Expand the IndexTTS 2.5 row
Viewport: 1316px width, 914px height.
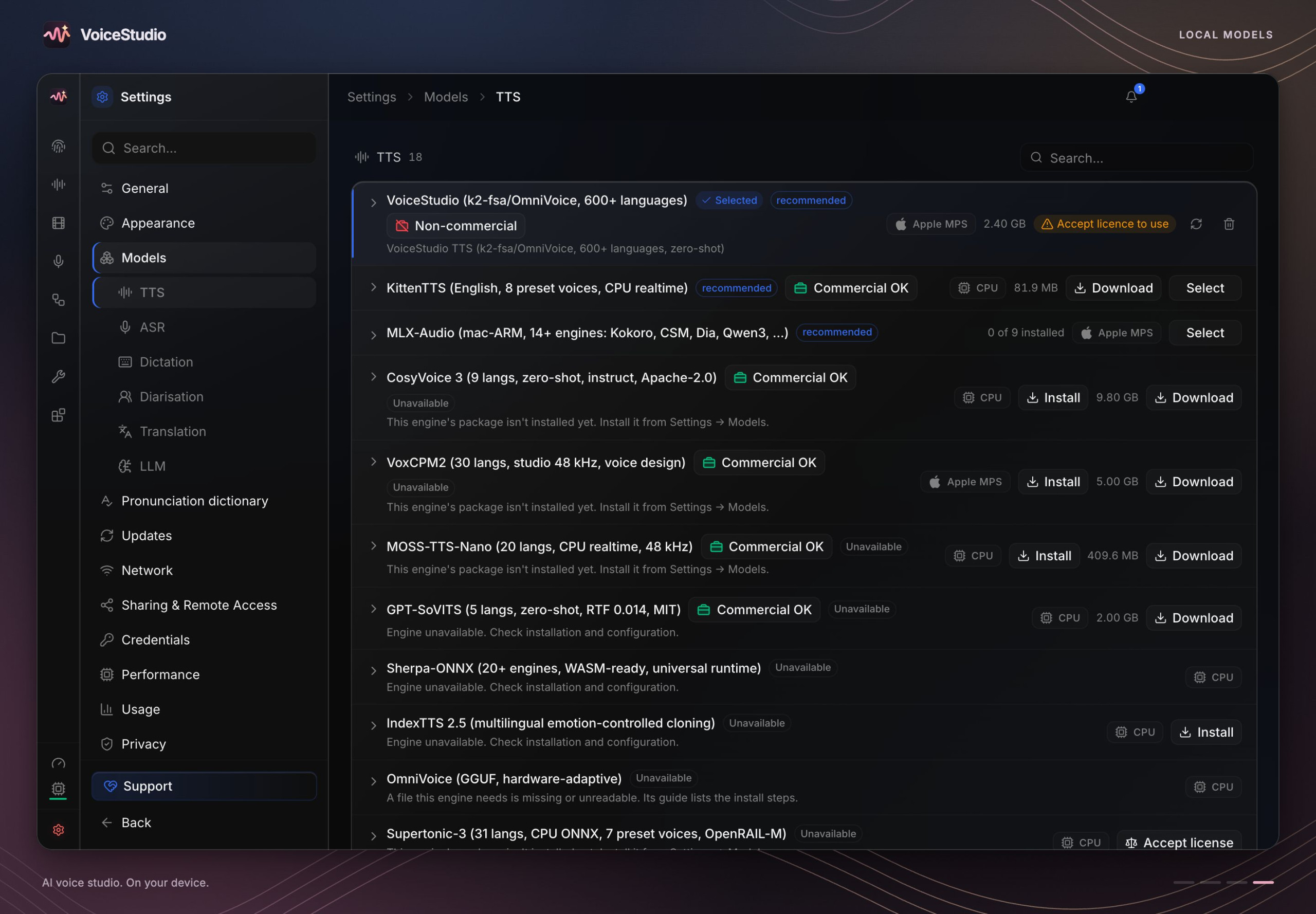click(x=373, y=725)
